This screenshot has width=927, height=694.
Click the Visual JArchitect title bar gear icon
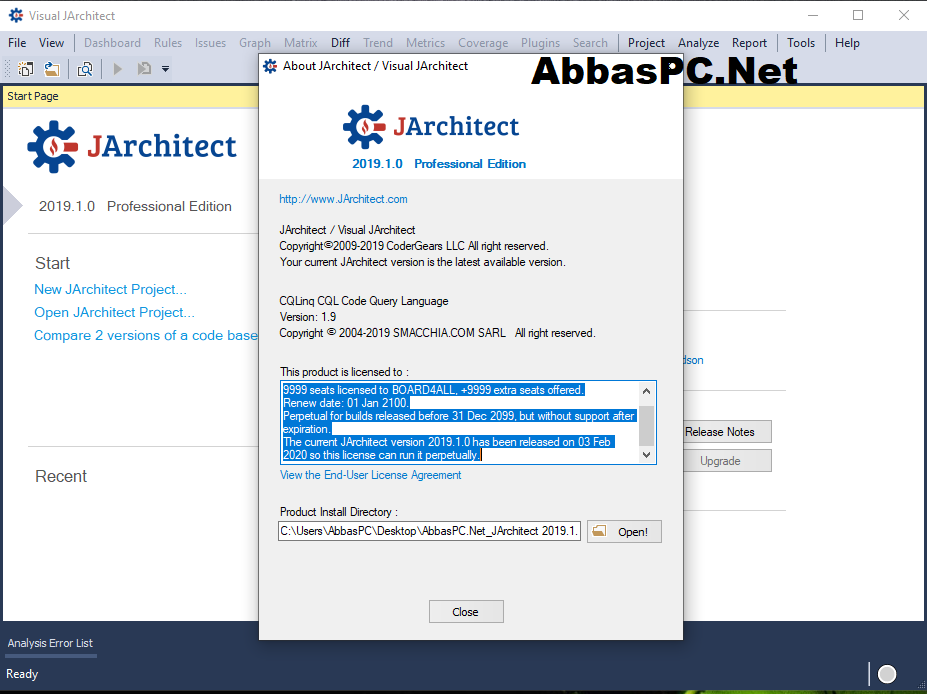pos(16,15)
